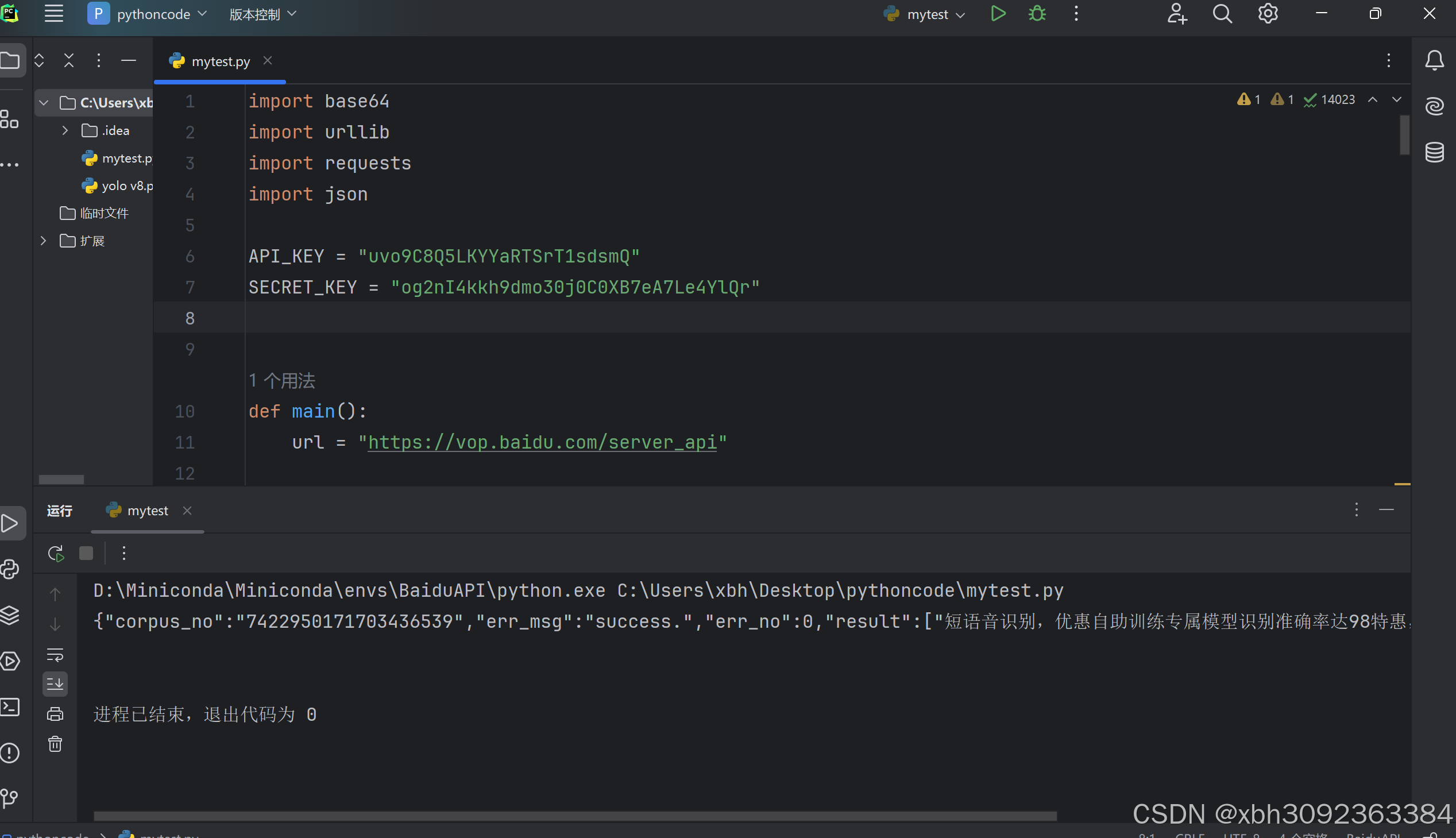Click the console horizontal scrollbar
The image size is (1456, 838).
(574, 816)
